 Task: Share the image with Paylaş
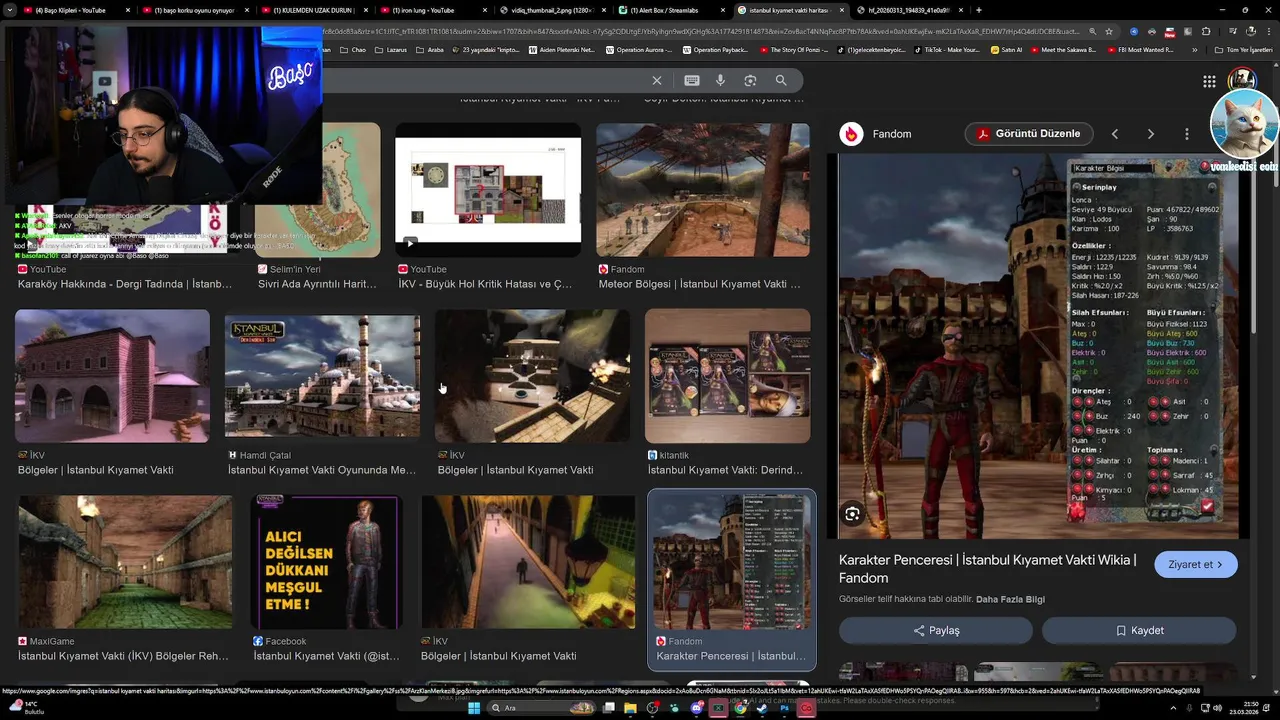pos(936,630)
